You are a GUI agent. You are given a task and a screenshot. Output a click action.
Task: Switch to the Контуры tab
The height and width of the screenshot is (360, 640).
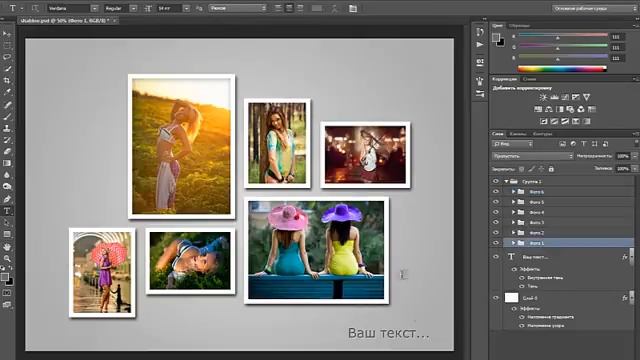542,133
